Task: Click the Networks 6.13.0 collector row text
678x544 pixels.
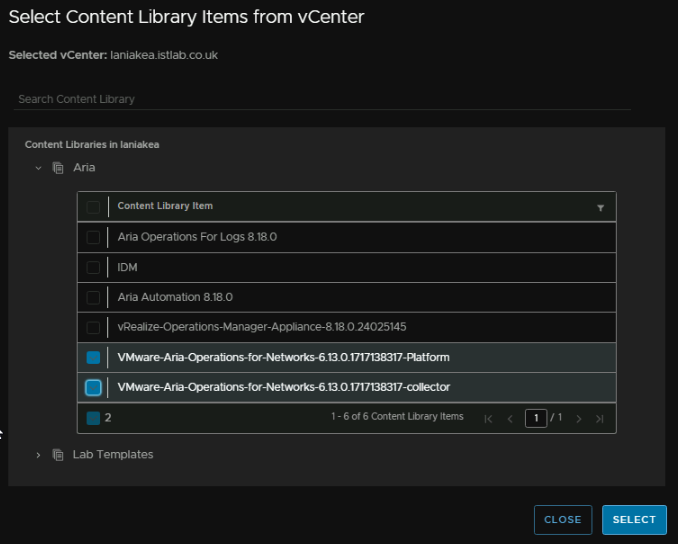Action: (284, 387)
